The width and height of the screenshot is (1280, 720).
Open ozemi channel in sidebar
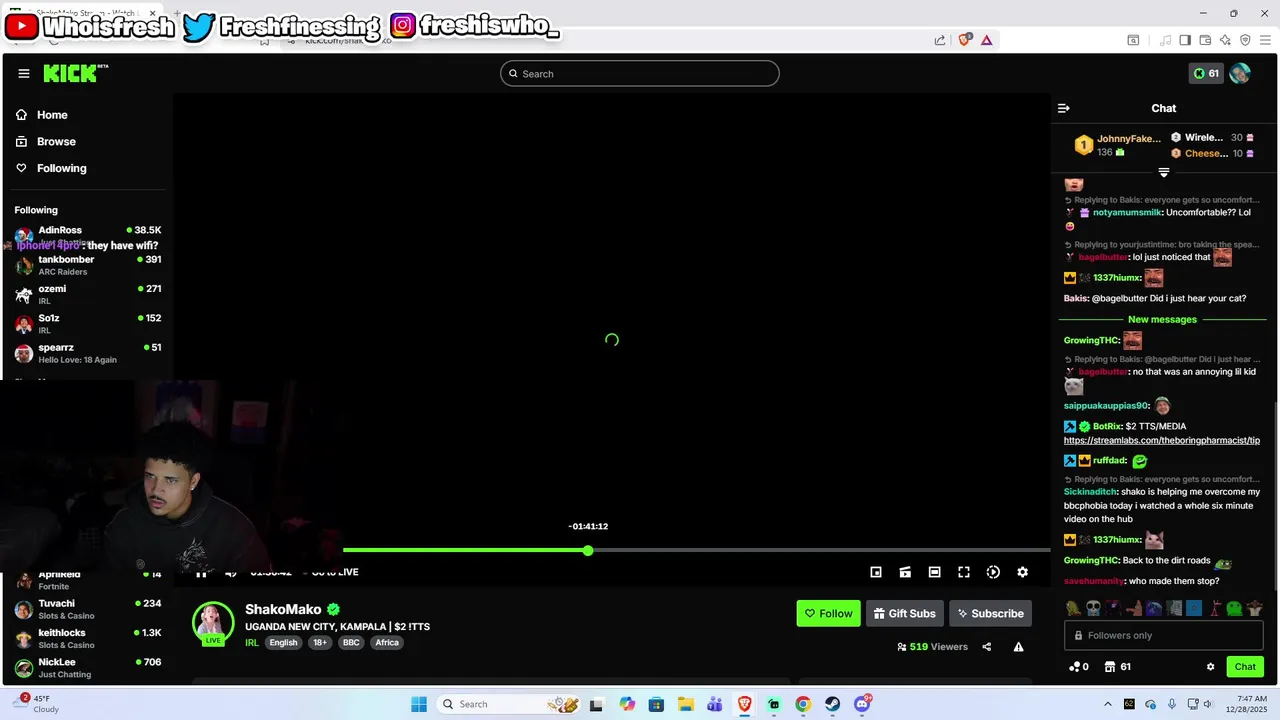[87, 294]
